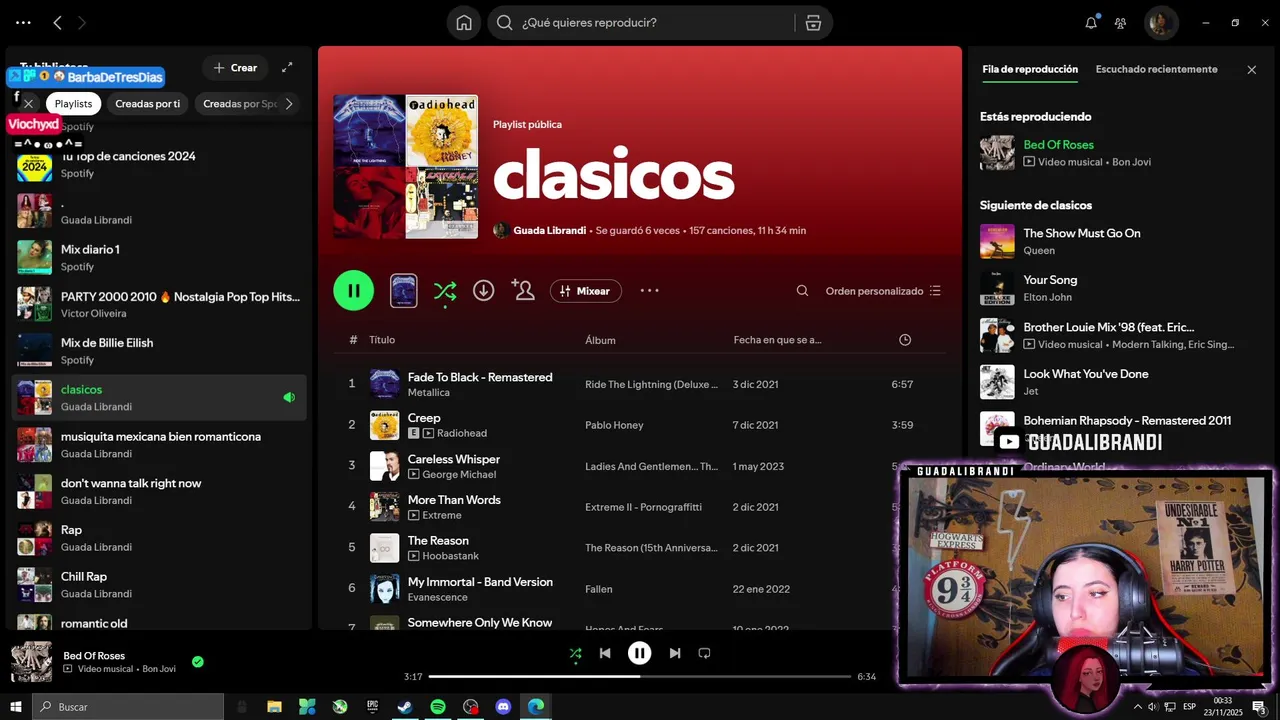The height and width of the screenshot is (720, 1280).
Task: Open Metallica artist link in track list
Action: point(428,392)
